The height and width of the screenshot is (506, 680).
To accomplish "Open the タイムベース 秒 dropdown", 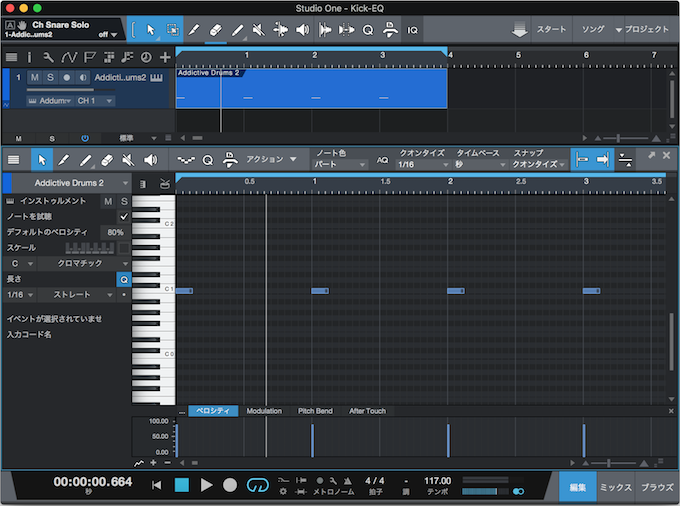I will click(480, 165).
